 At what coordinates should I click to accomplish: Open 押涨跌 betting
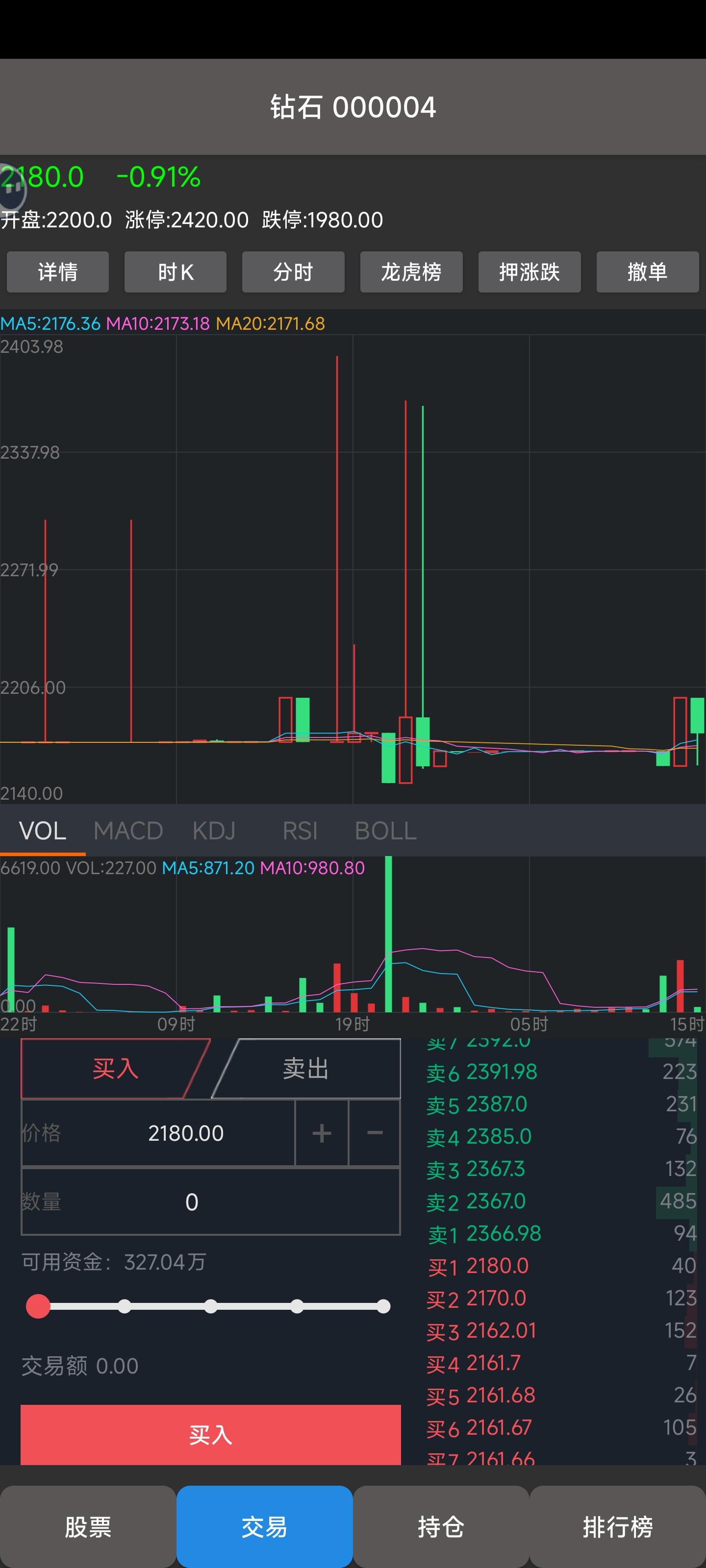click(x=529, y=271)
